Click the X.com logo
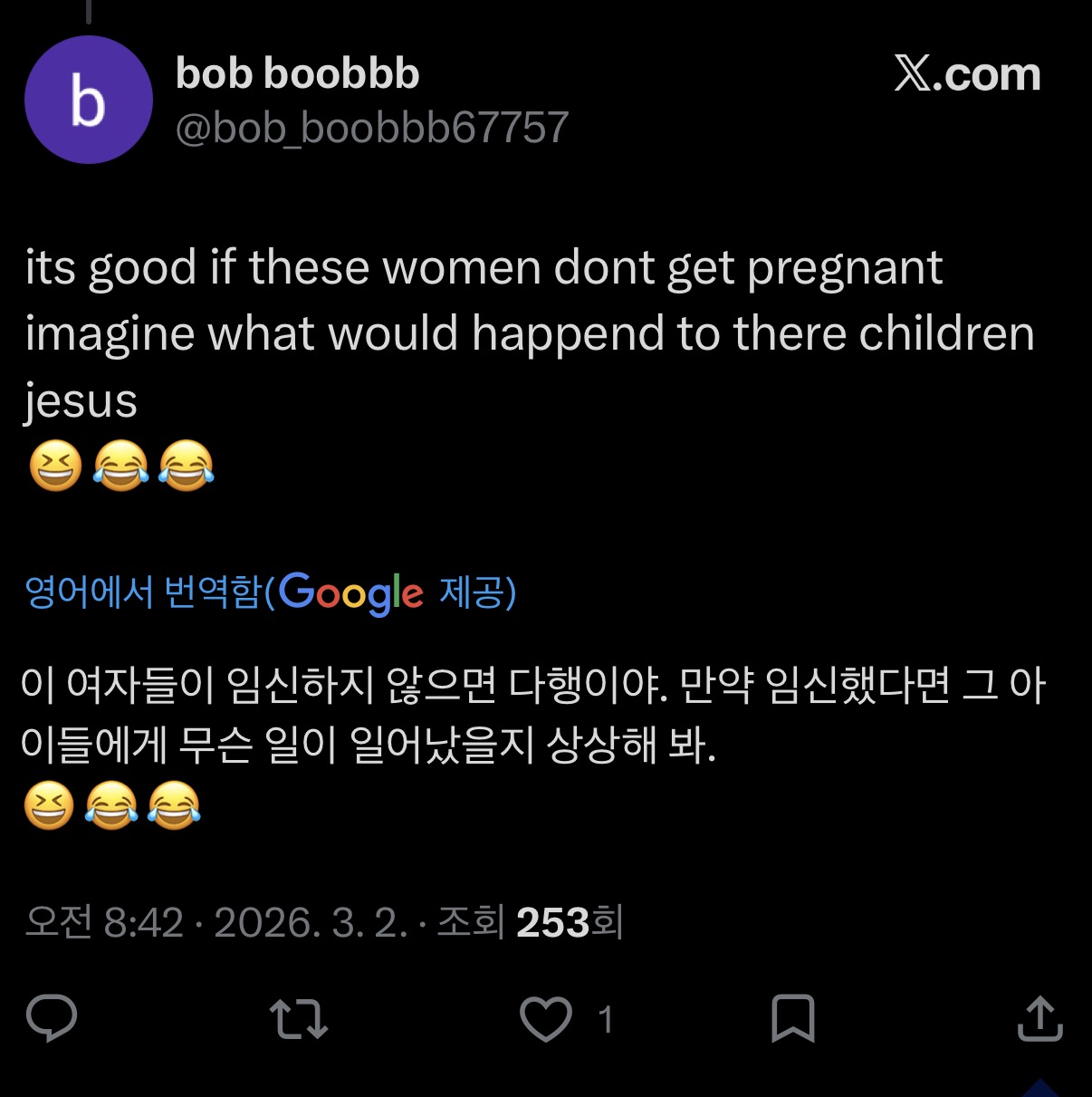The height and width of the screenshot is (1097, 1092). 967,74
